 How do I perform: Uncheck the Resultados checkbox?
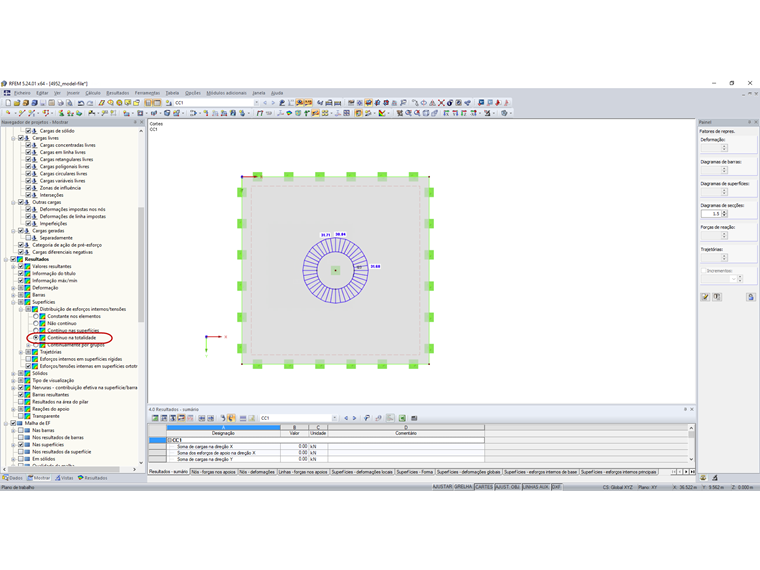point(14,259)
